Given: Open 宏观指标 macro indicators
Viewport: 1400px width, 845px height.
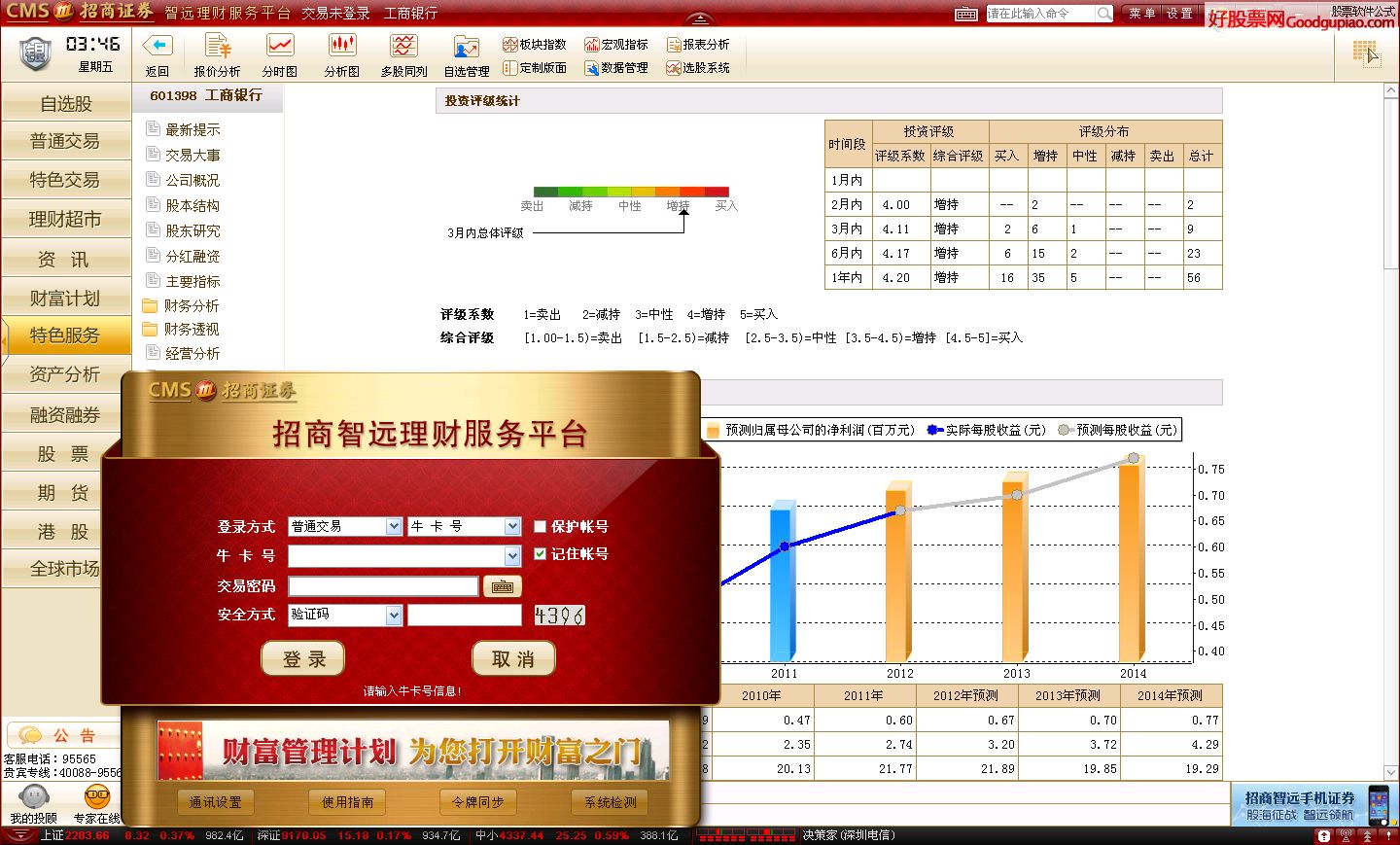Looking at the screenshot, I should tap(616, 45).
